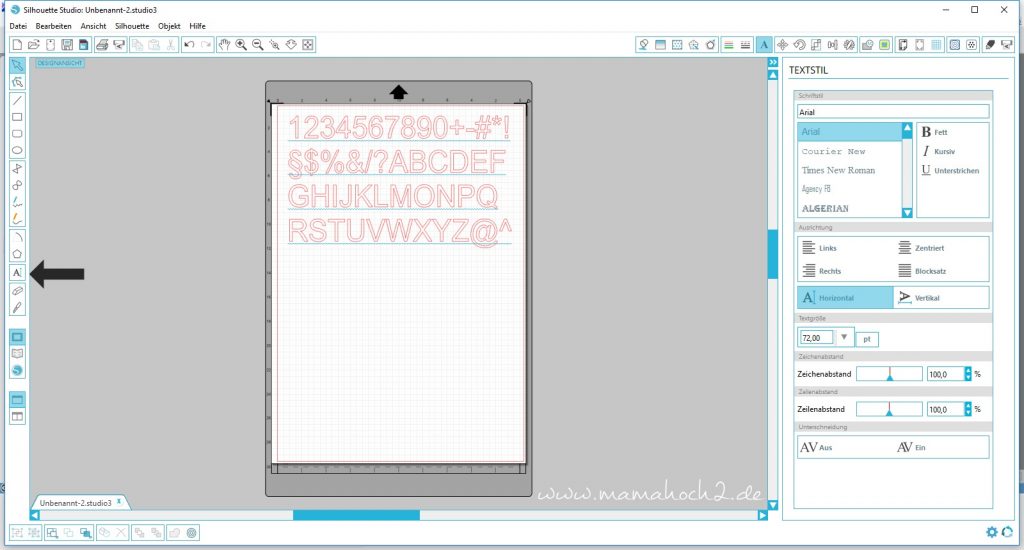Select the Line drawing tool
This screenshot has width=1024, height=550.
pos(17,100)
